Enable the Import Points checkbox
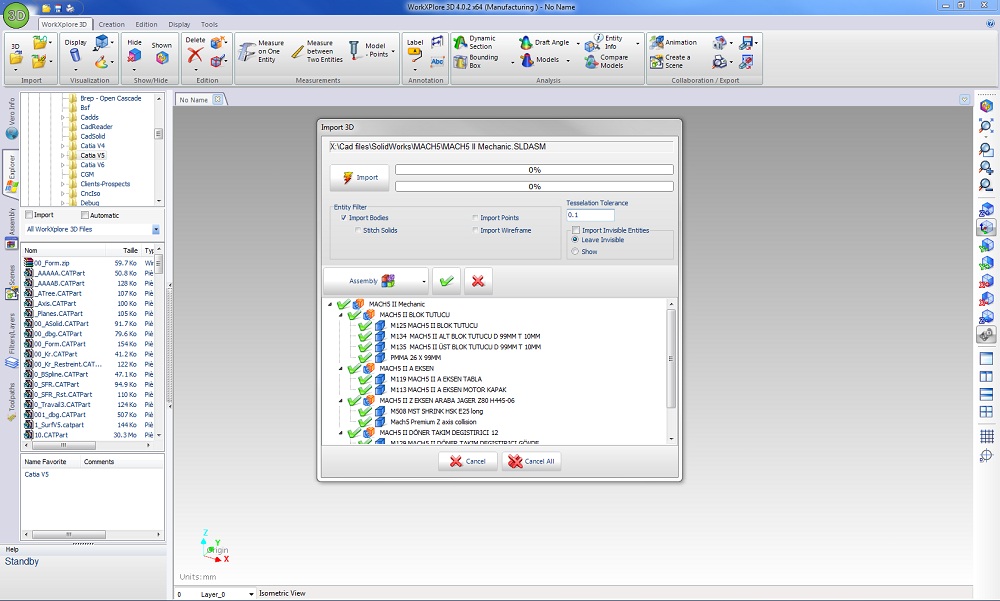1000x601 pixels. 475,218
